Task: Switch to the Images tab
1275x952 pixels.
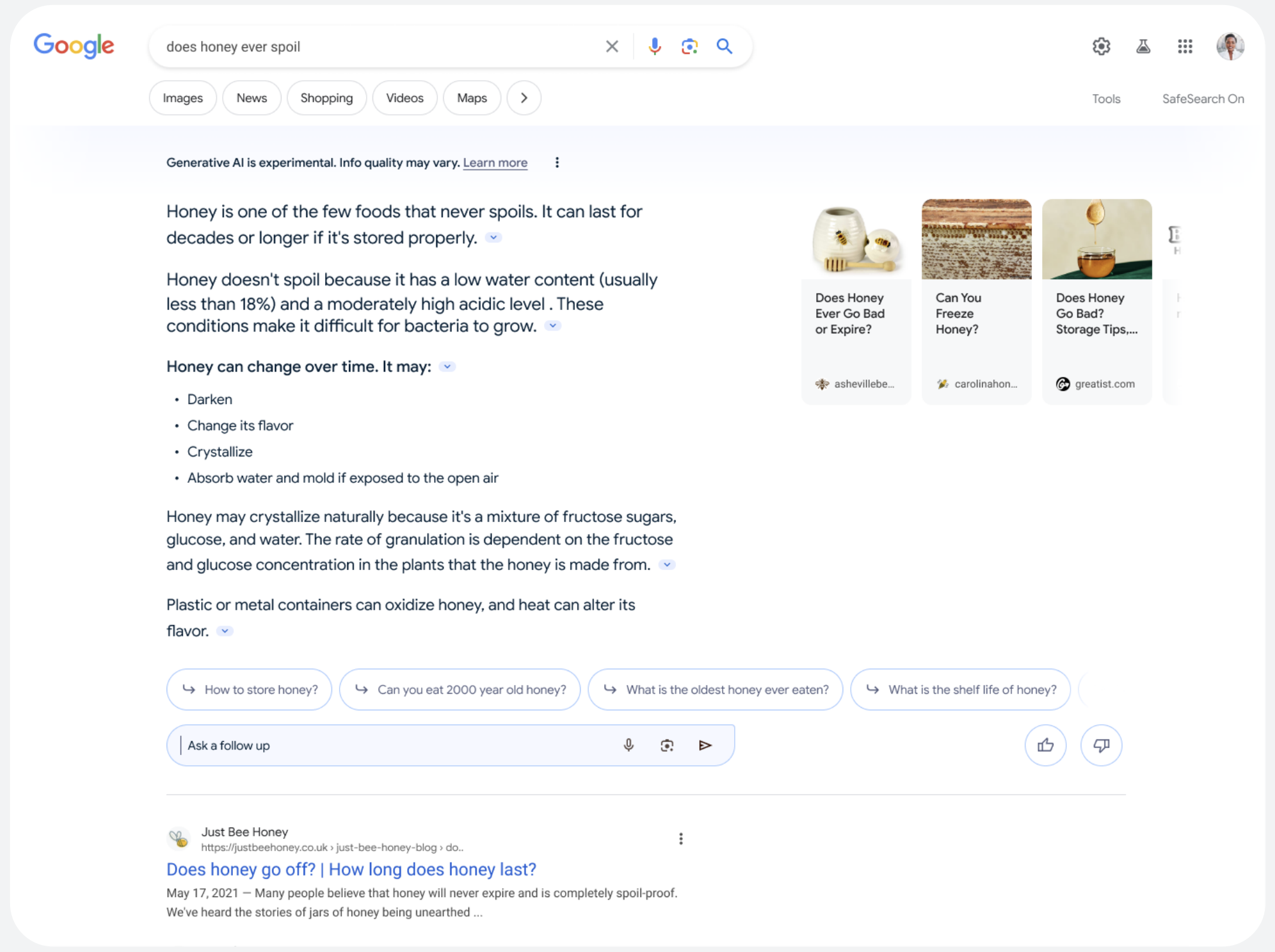Action: (x=182, y=98)
